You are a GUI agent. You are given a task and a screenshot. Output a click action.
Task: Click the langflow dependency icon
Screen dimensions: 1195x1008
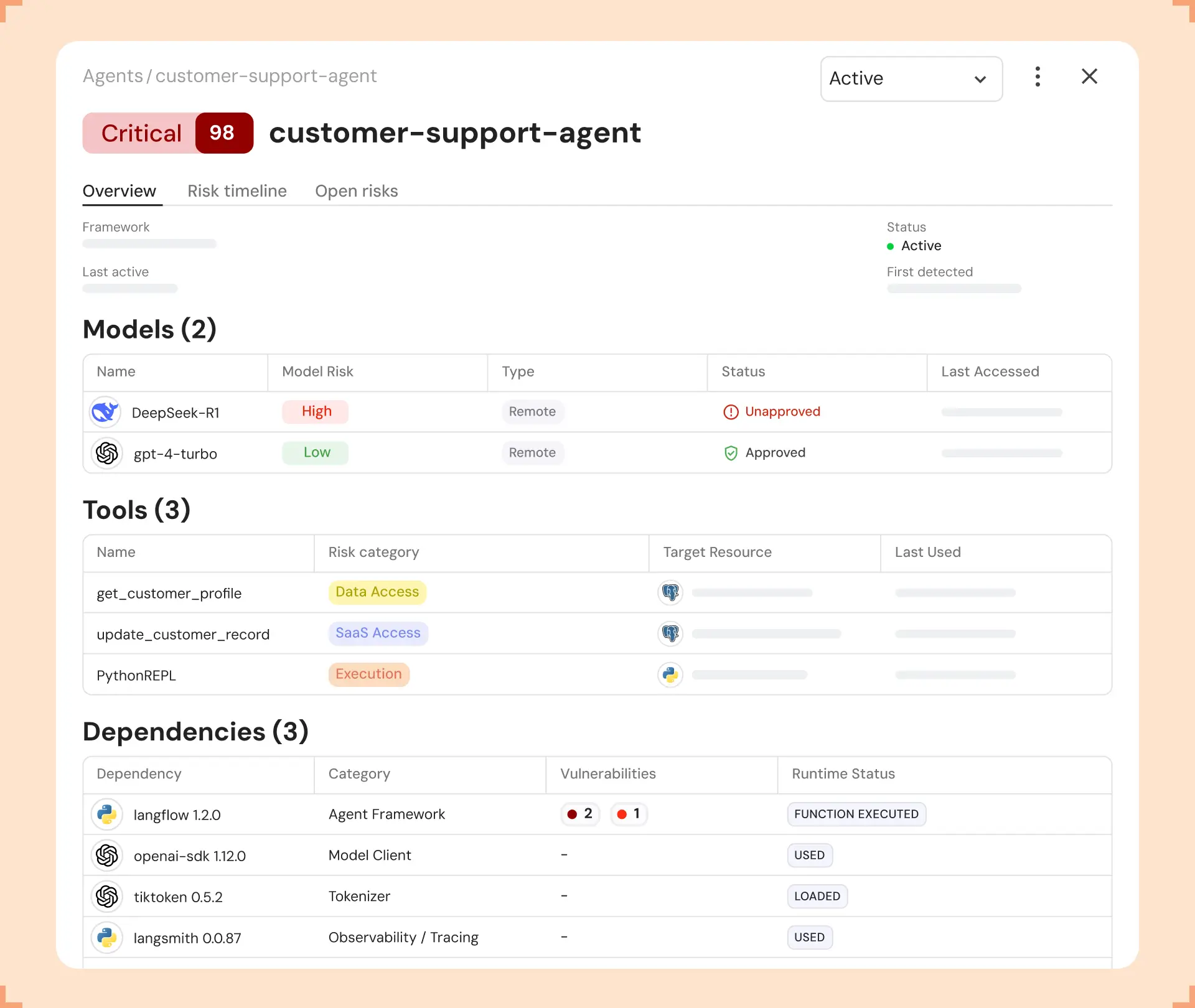coord(106,814)
